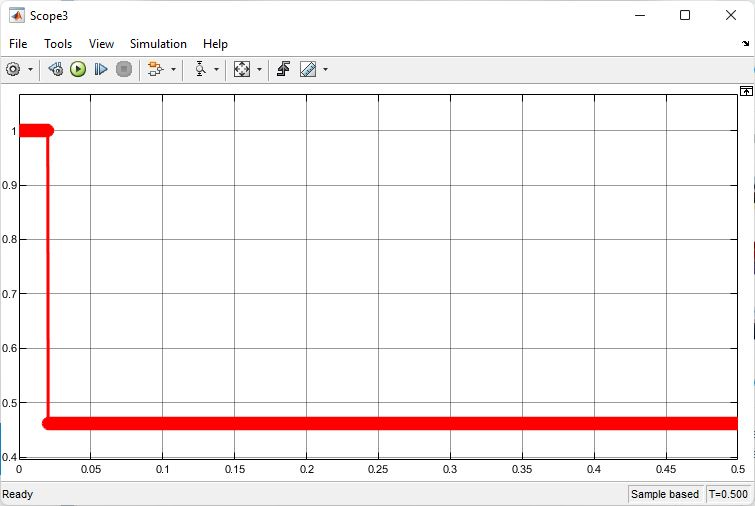Open the Simulation menu

(x=158, y=44)
